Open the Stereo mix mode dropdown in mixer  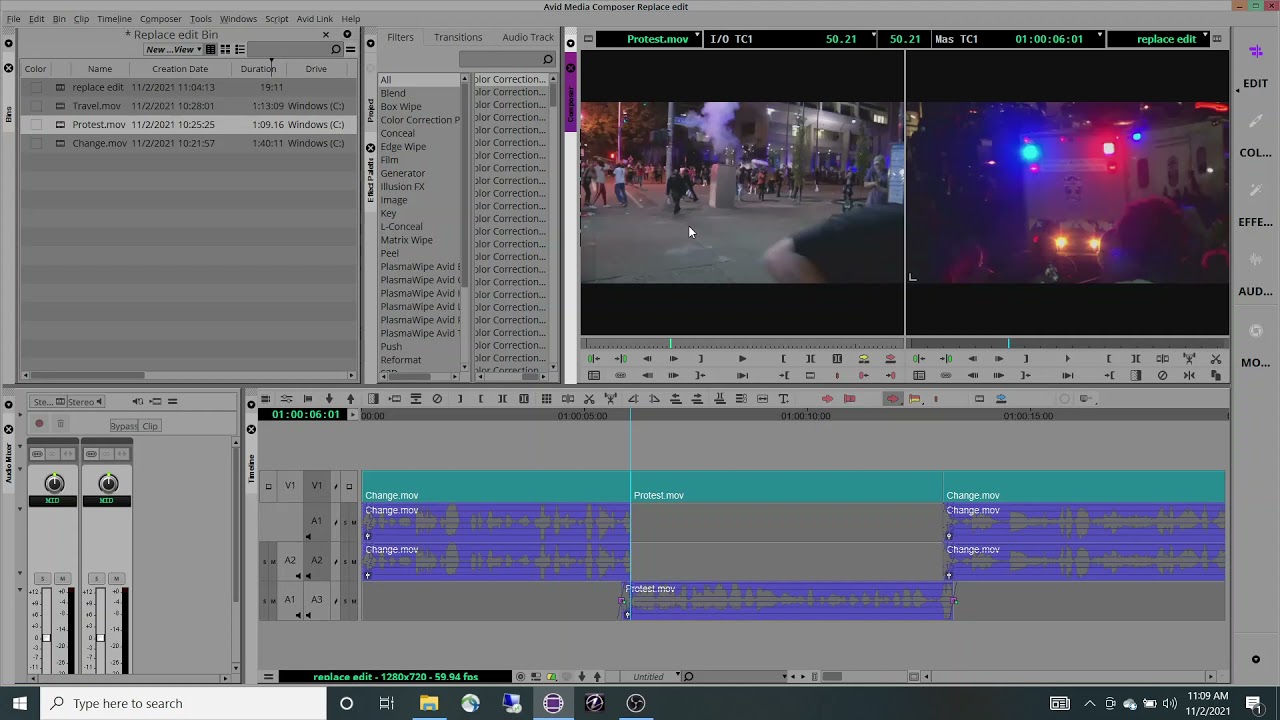click(84, 402)
